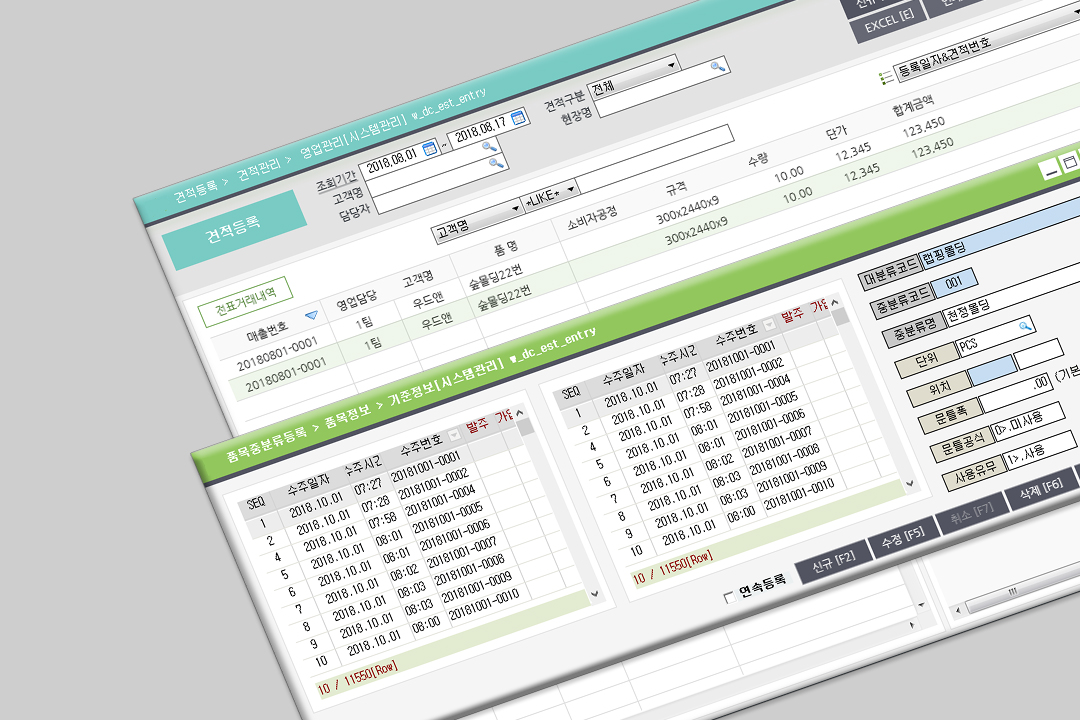The height and width of the screenshot is (720, 1080).
Task: Click 소비자공정 column header
Action: pyautogui.click(x=592, y=218)
